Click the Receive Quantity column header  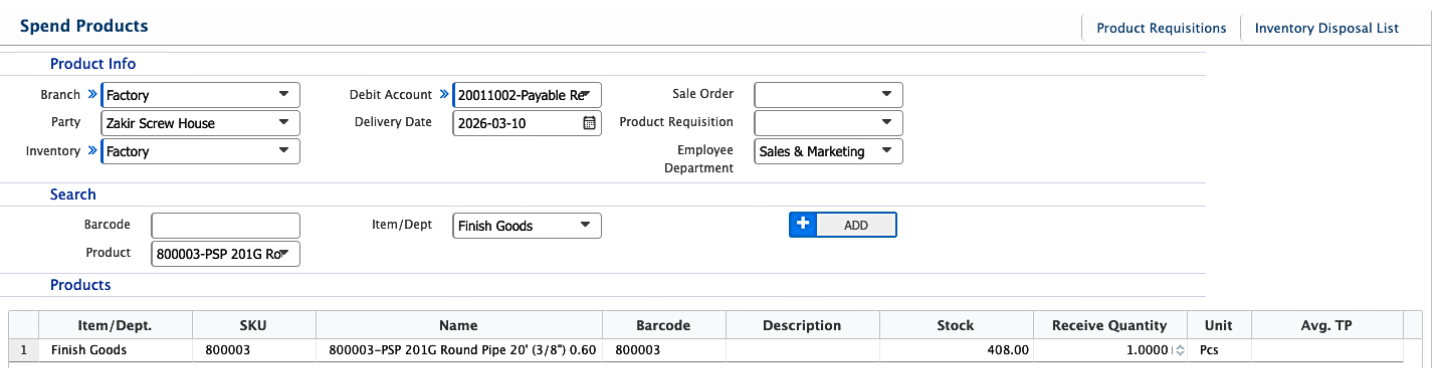coord(1109,325)
